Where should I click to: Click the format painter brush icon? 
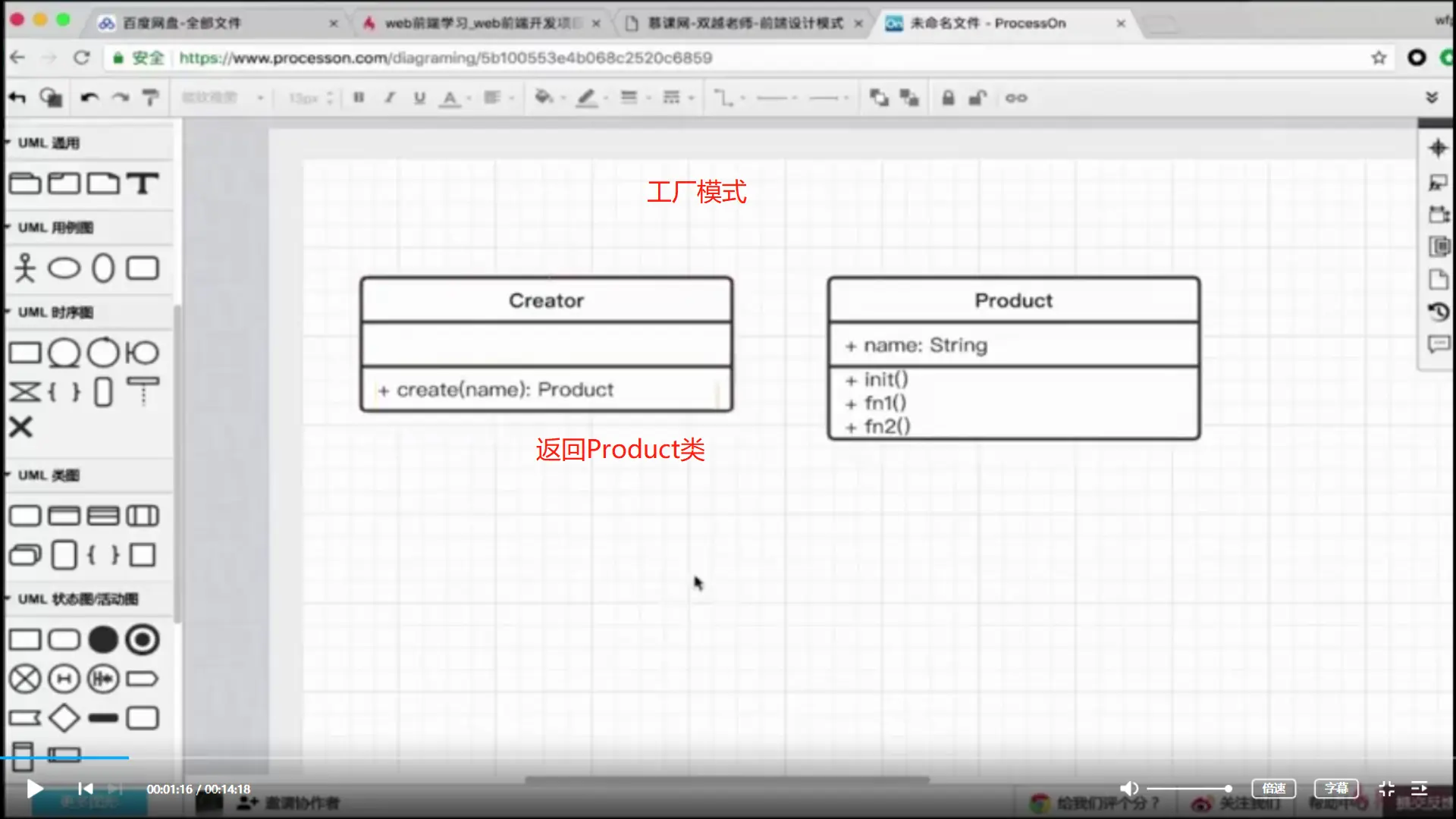151,98
